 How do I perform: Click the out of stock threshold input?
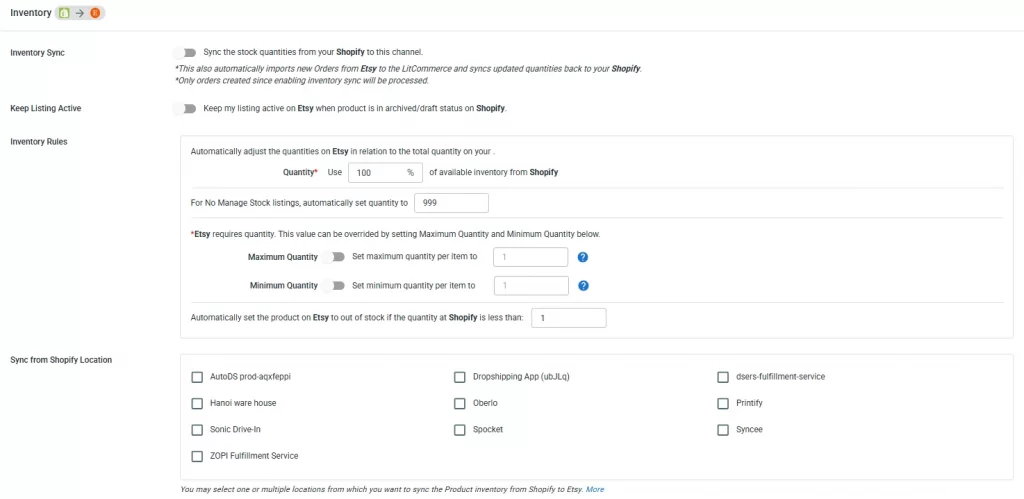569,318
